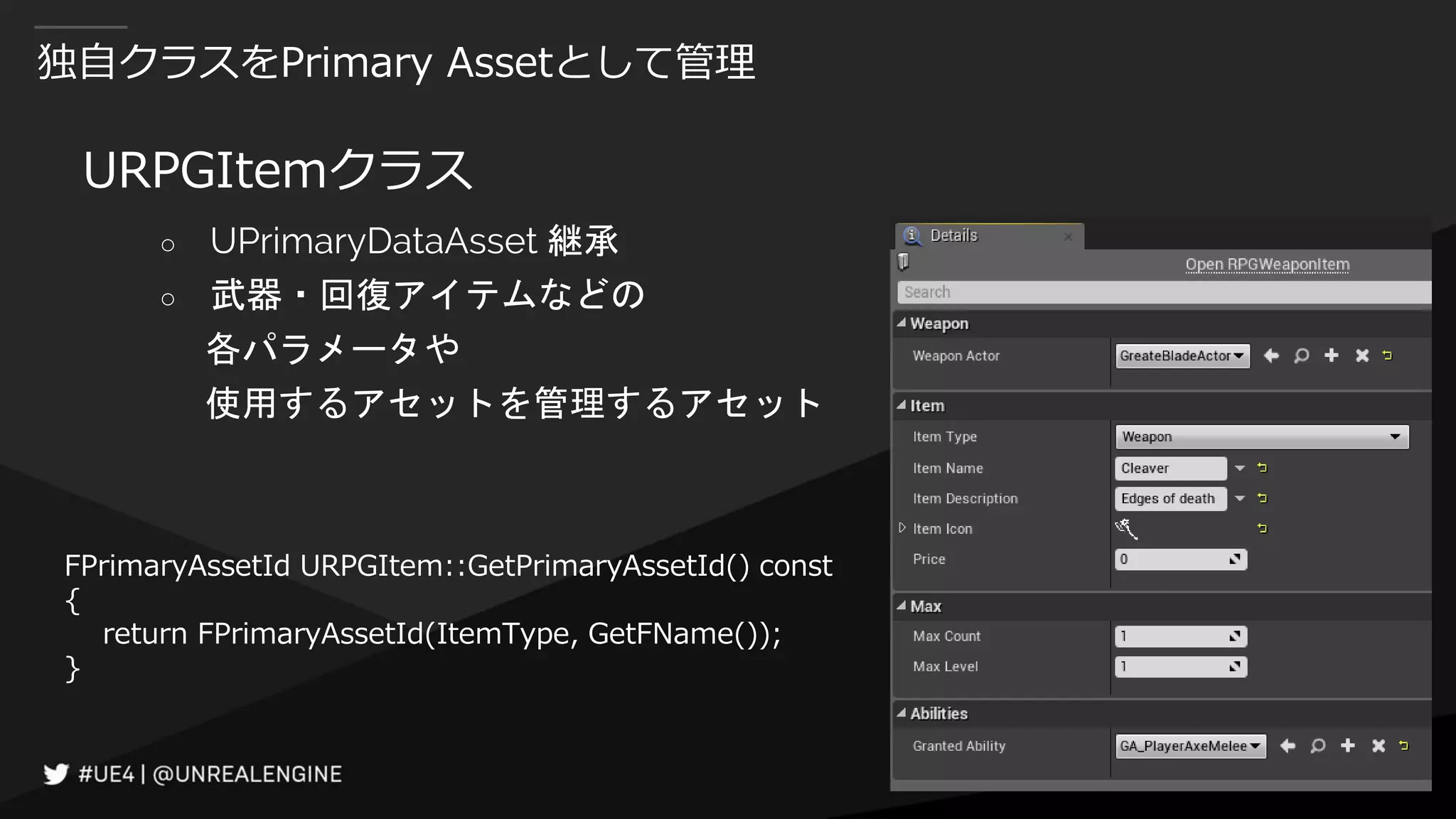Open Item Name text options arrow

pos(1240,468)
